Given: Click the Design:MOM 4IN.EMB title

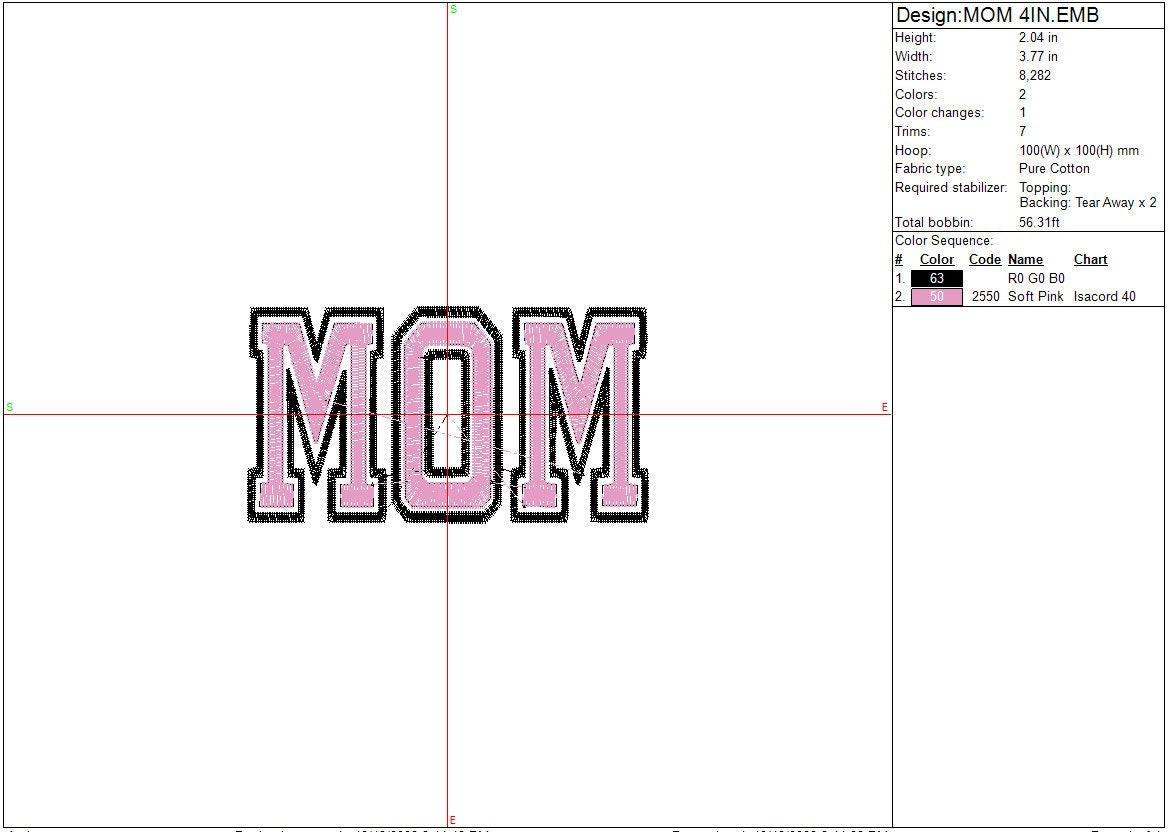Looking at the screenshot, I should 997,15.
